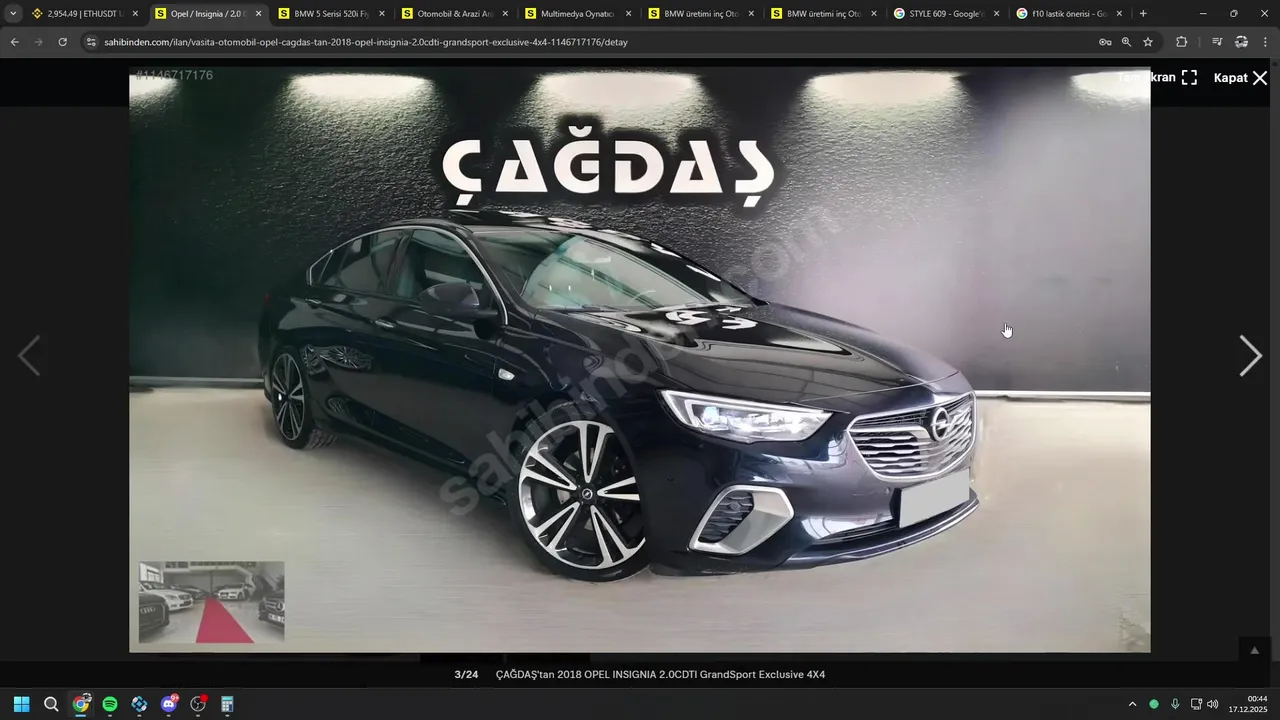Close the photo viewer with Kapat

point(1240,78)
